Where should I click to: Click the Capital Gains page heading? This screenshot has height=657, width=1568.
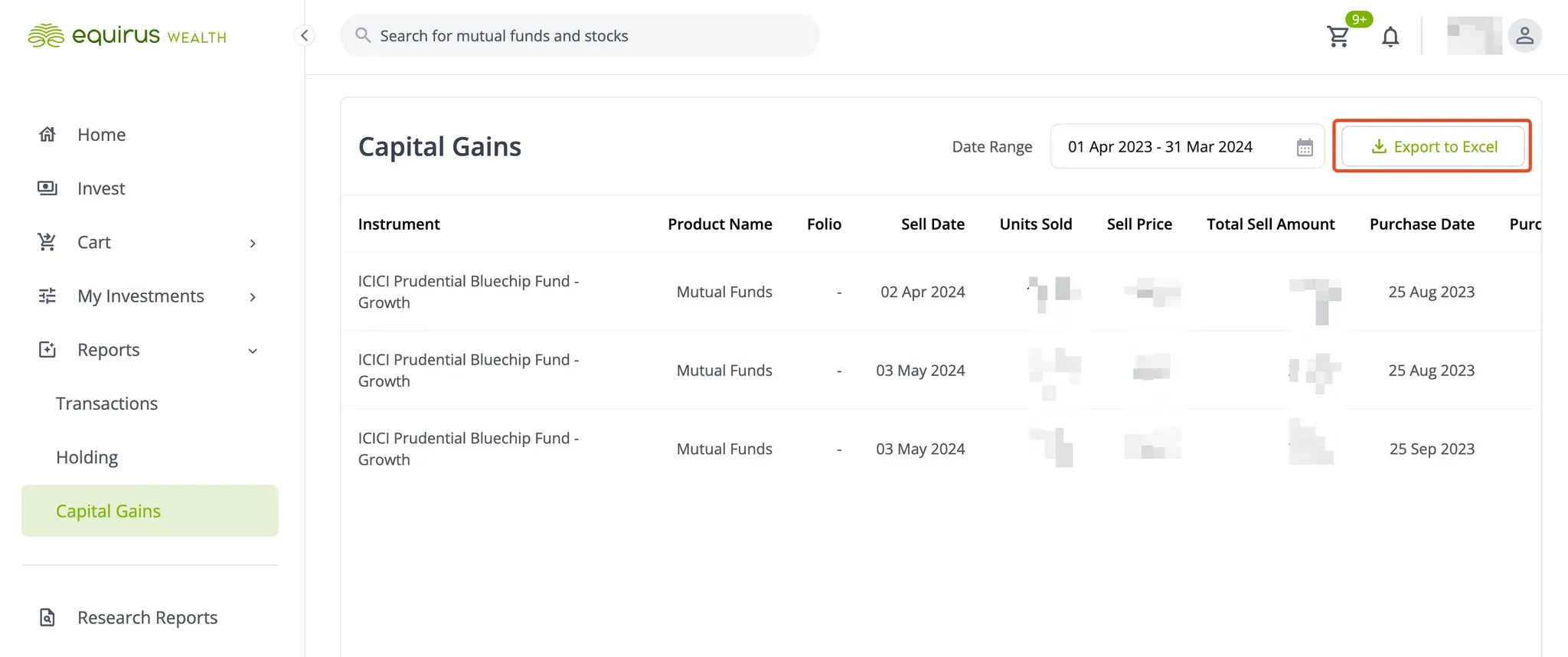pos(439,146)
